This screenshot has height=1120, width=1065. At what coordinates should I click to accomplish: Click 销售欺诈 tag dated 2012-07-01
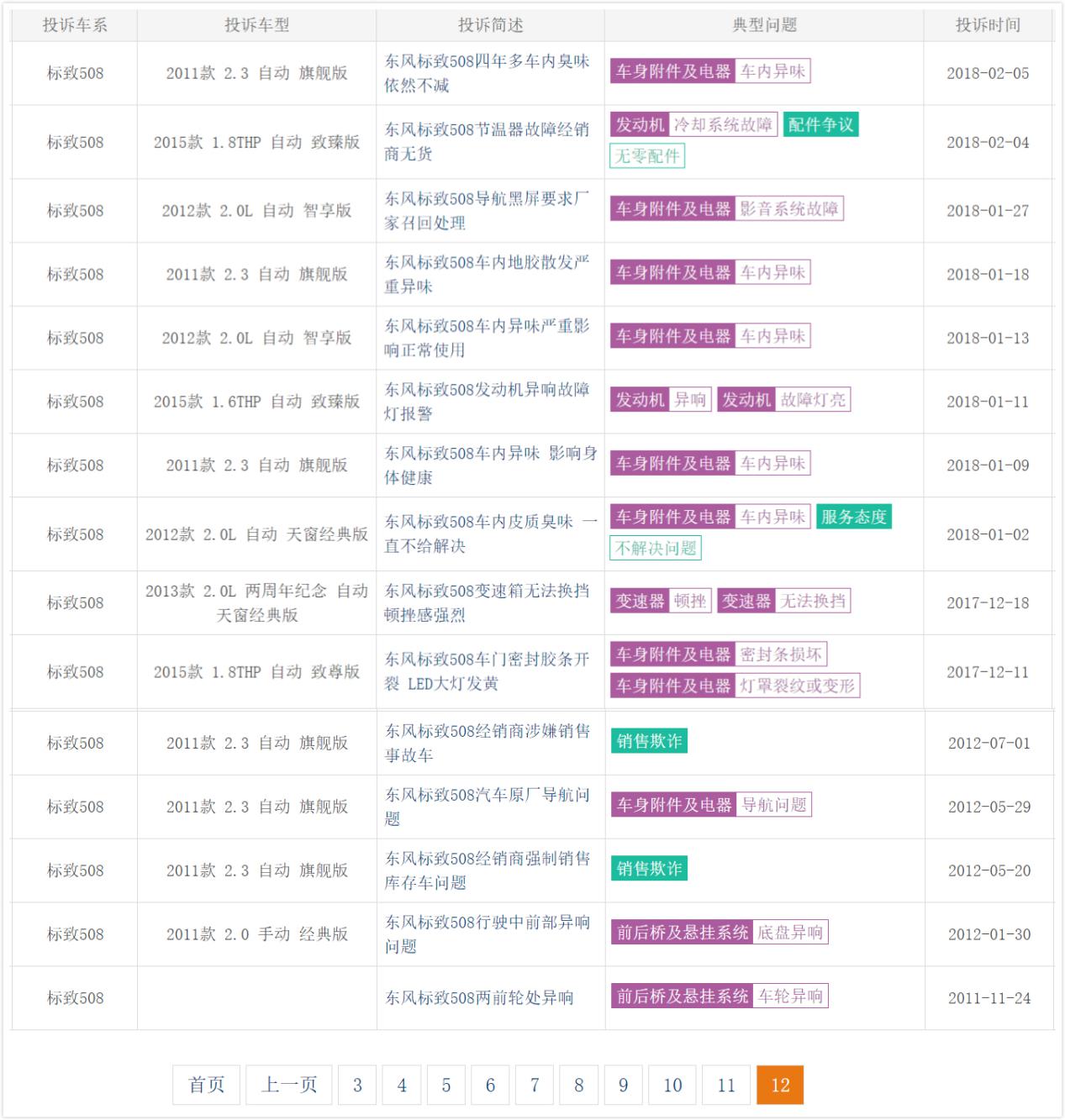click(x=649, y=741)
